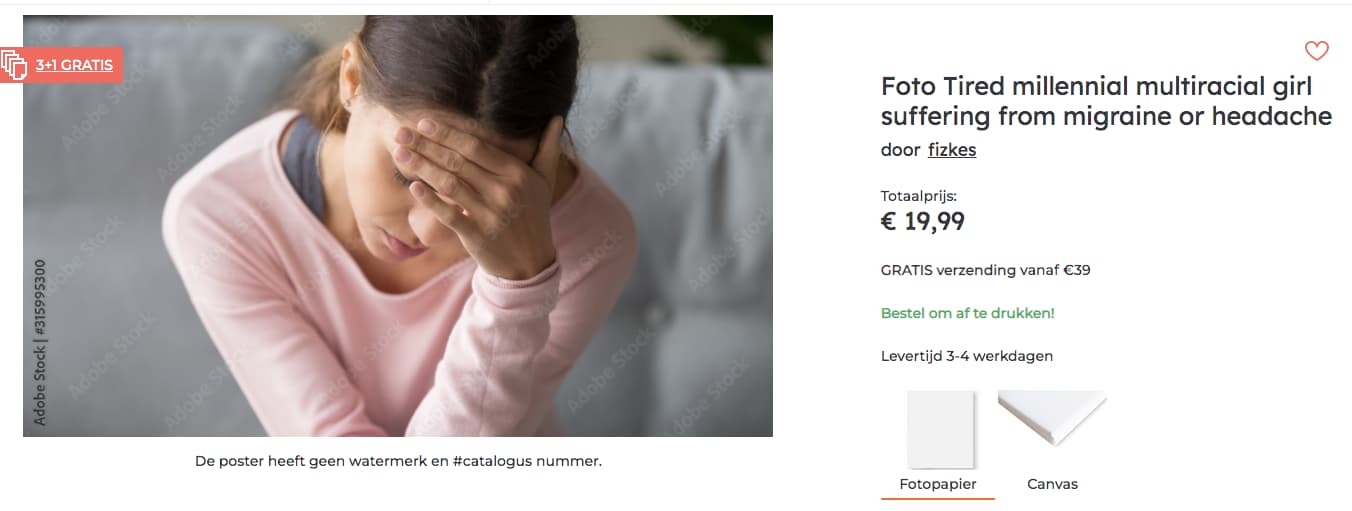
Task: Click the stacked pages icon on promo badge
Action: (13, 65)
